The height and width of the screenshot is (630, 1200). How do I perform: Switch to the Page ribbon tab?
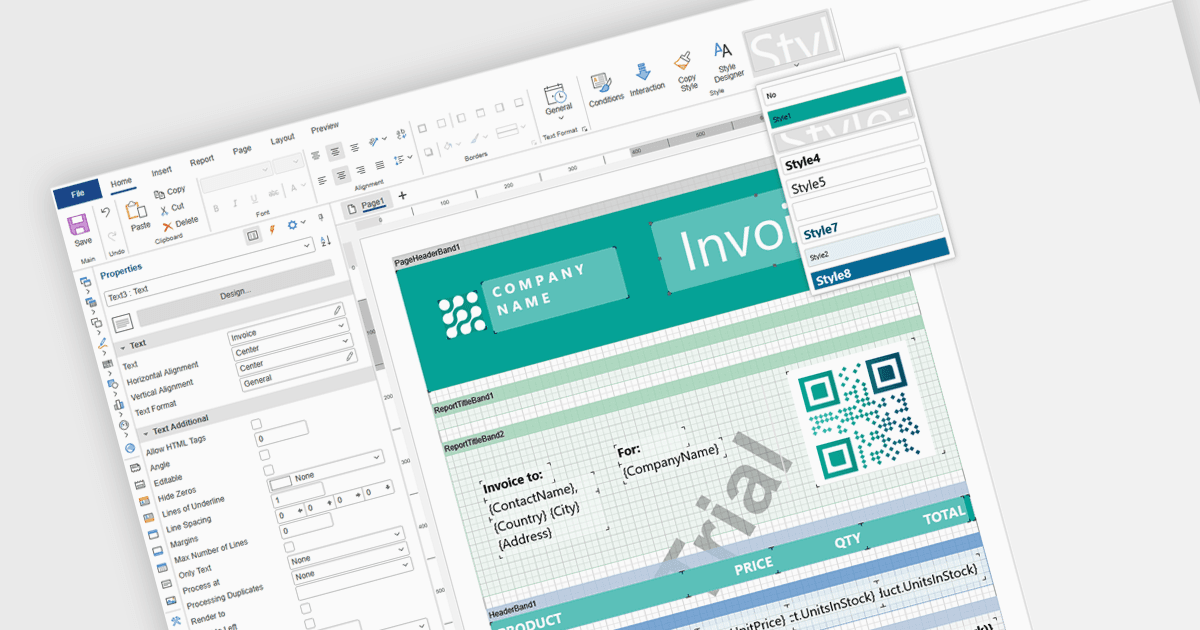click(x=242, y=150)
